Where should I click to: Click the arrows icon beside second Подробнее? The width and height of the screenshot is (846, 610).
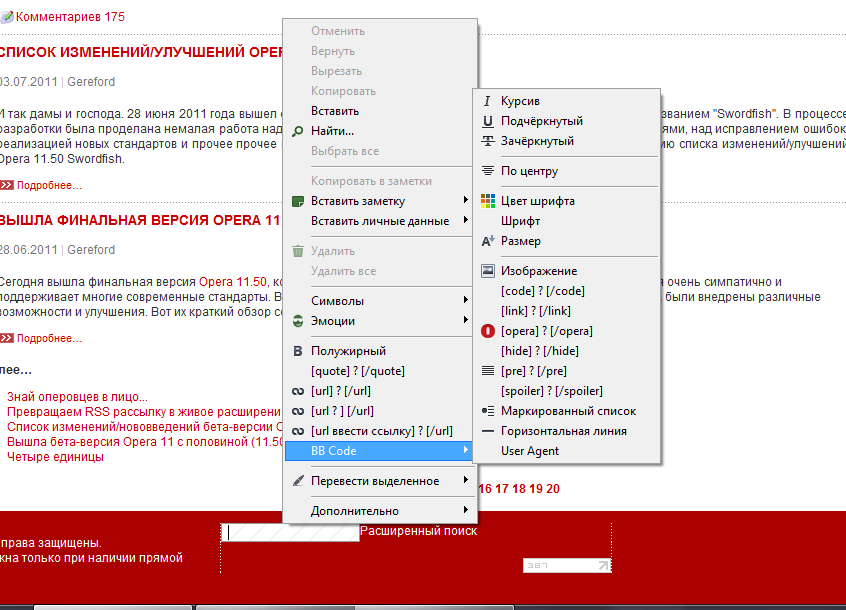pyautogui.click(x=7, y=338)
